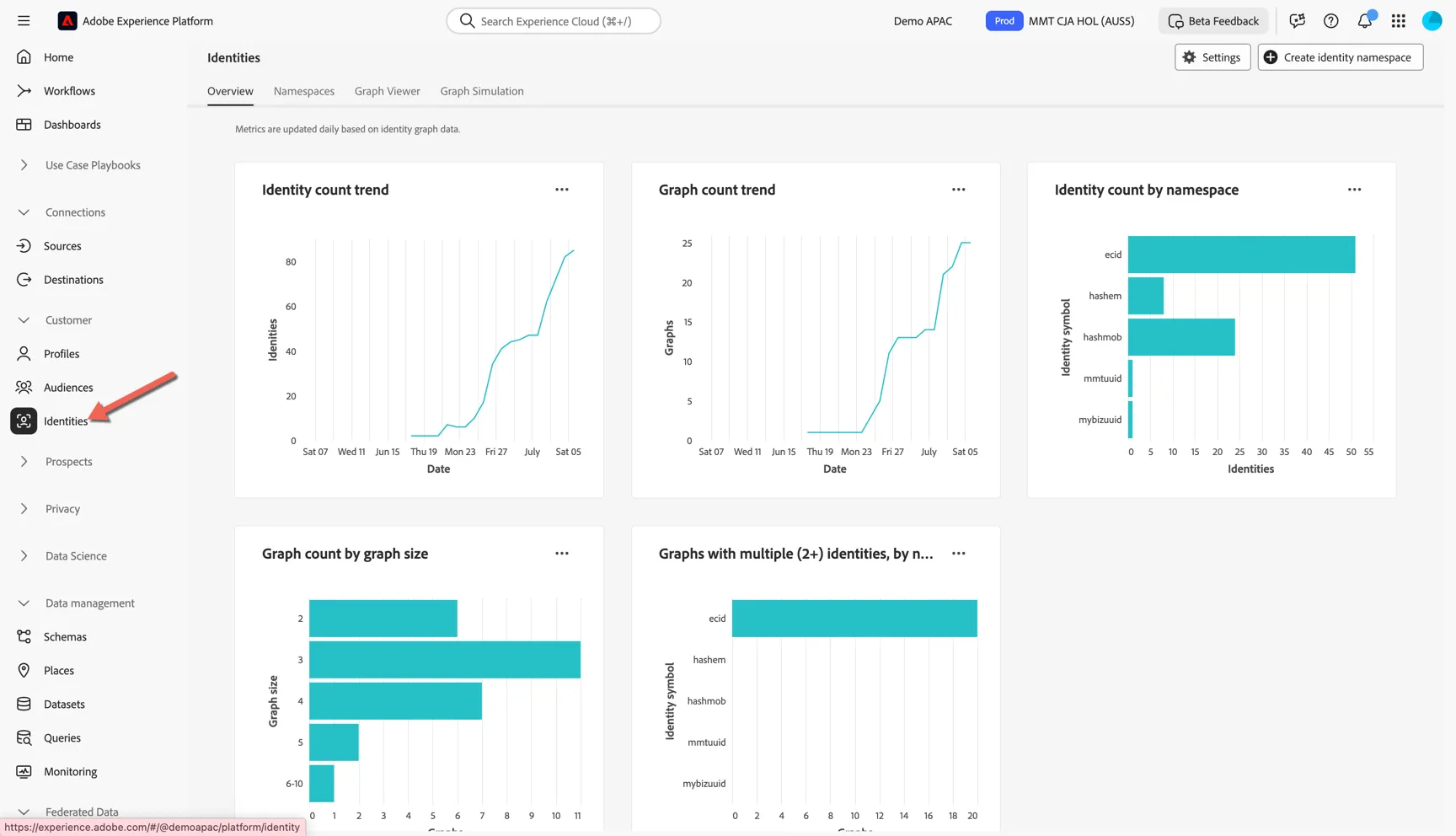Open Home from the sidebar
1456x836 pixels.
point(58,57)
